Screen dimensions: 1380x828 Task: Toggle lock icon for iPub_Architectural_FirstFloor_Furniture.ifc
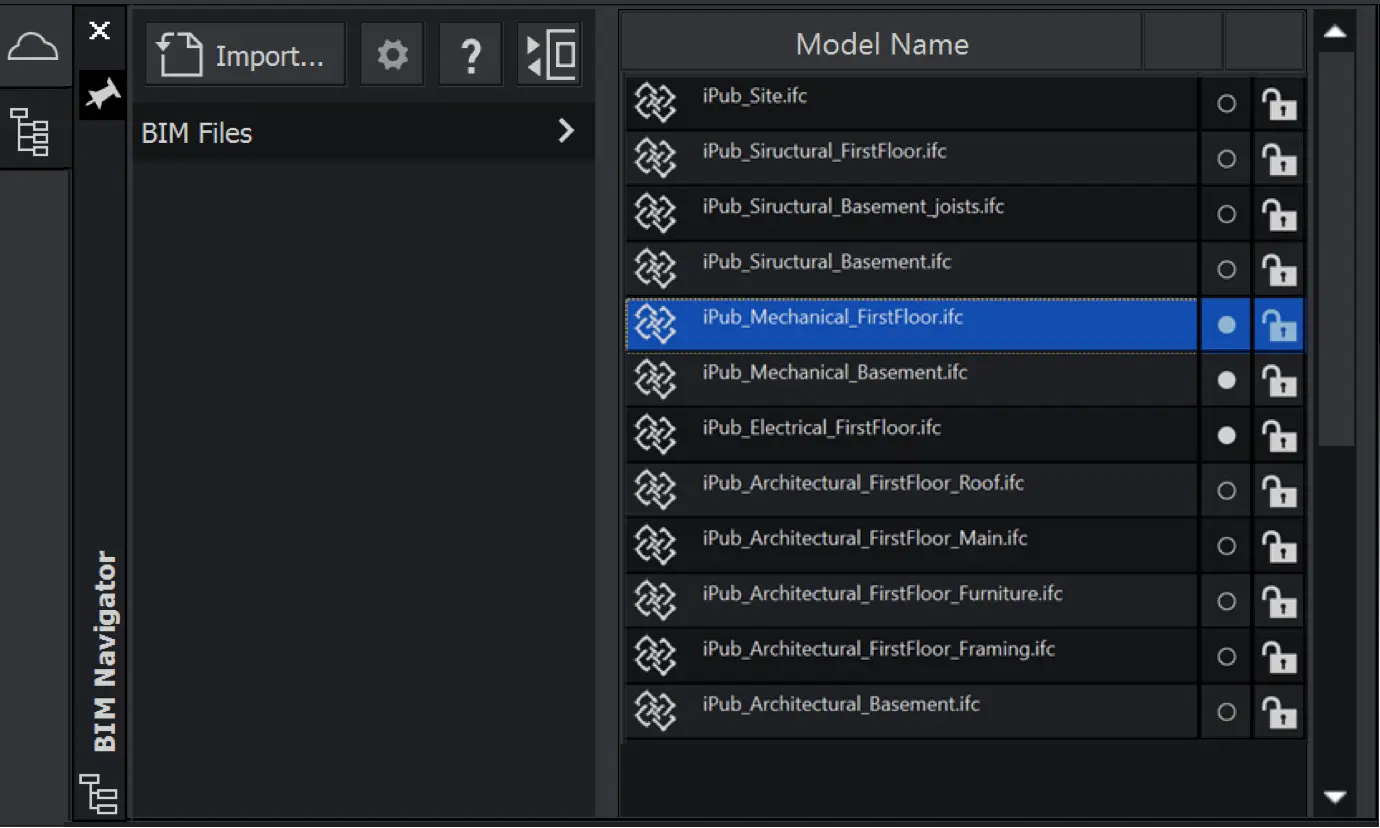coord(1278,601)
